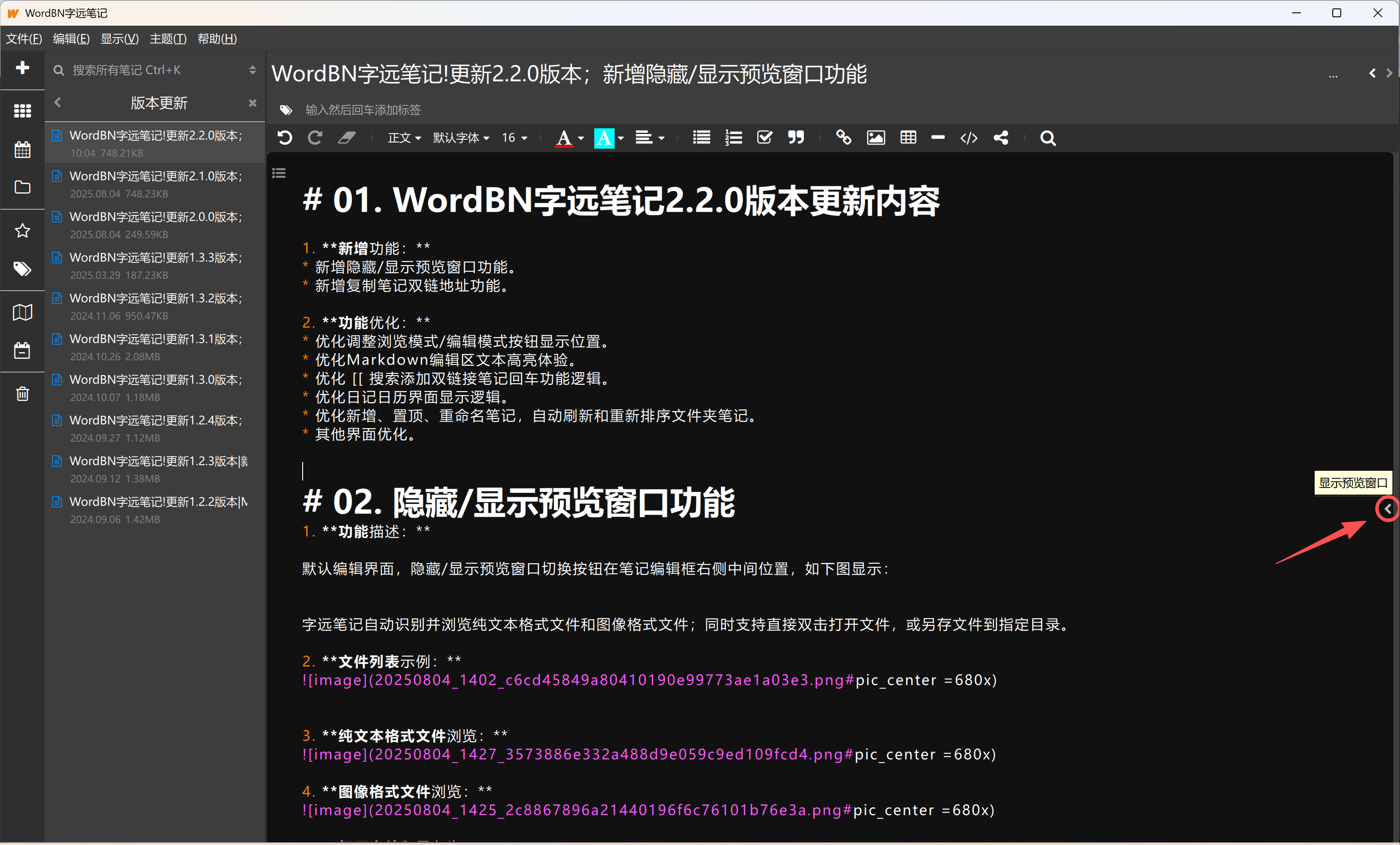Click heading 02 隐藏/显示预览窗口功能

click(x=519, y=502)
